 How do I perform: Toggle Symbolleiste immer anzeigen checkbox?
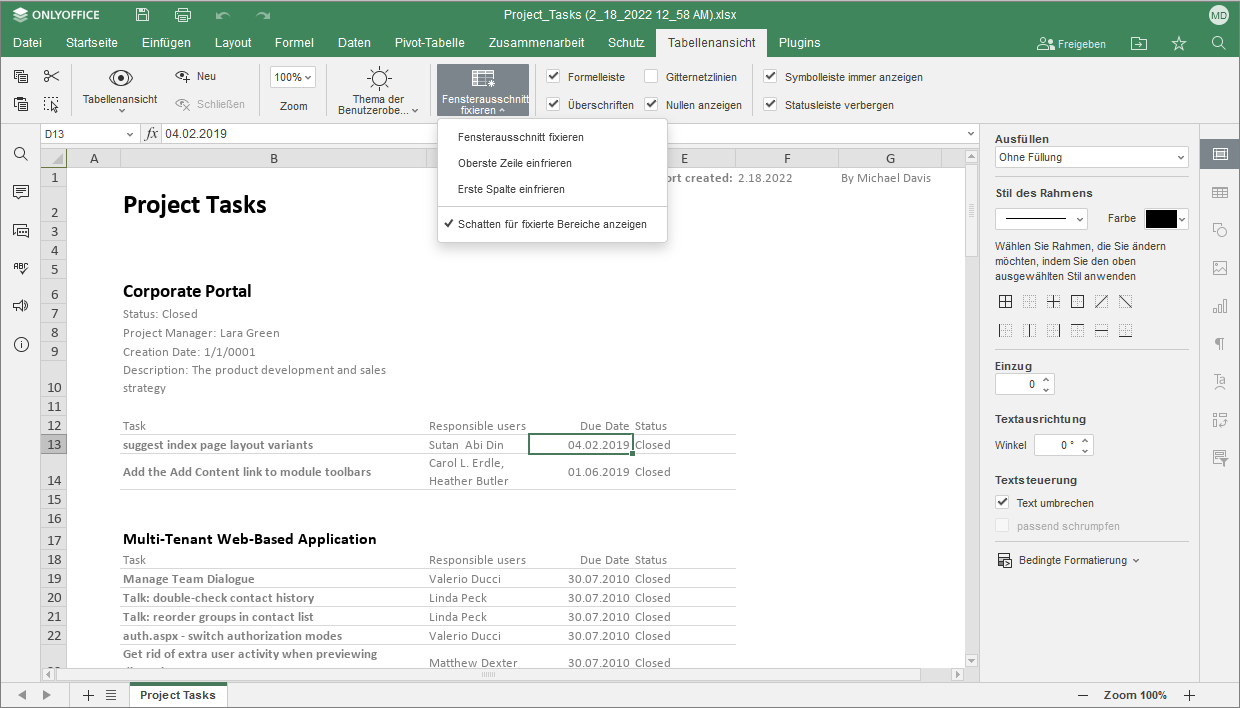[770, 76]
